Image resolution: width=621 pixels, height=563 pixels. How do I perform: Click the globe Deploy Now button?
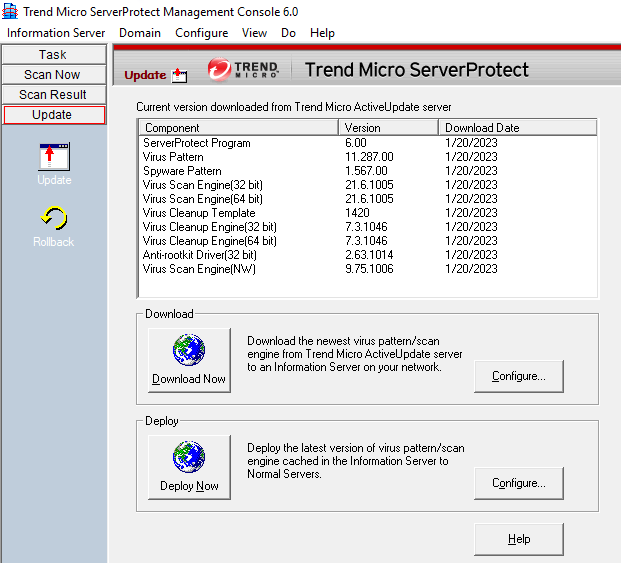pos(189,467)
